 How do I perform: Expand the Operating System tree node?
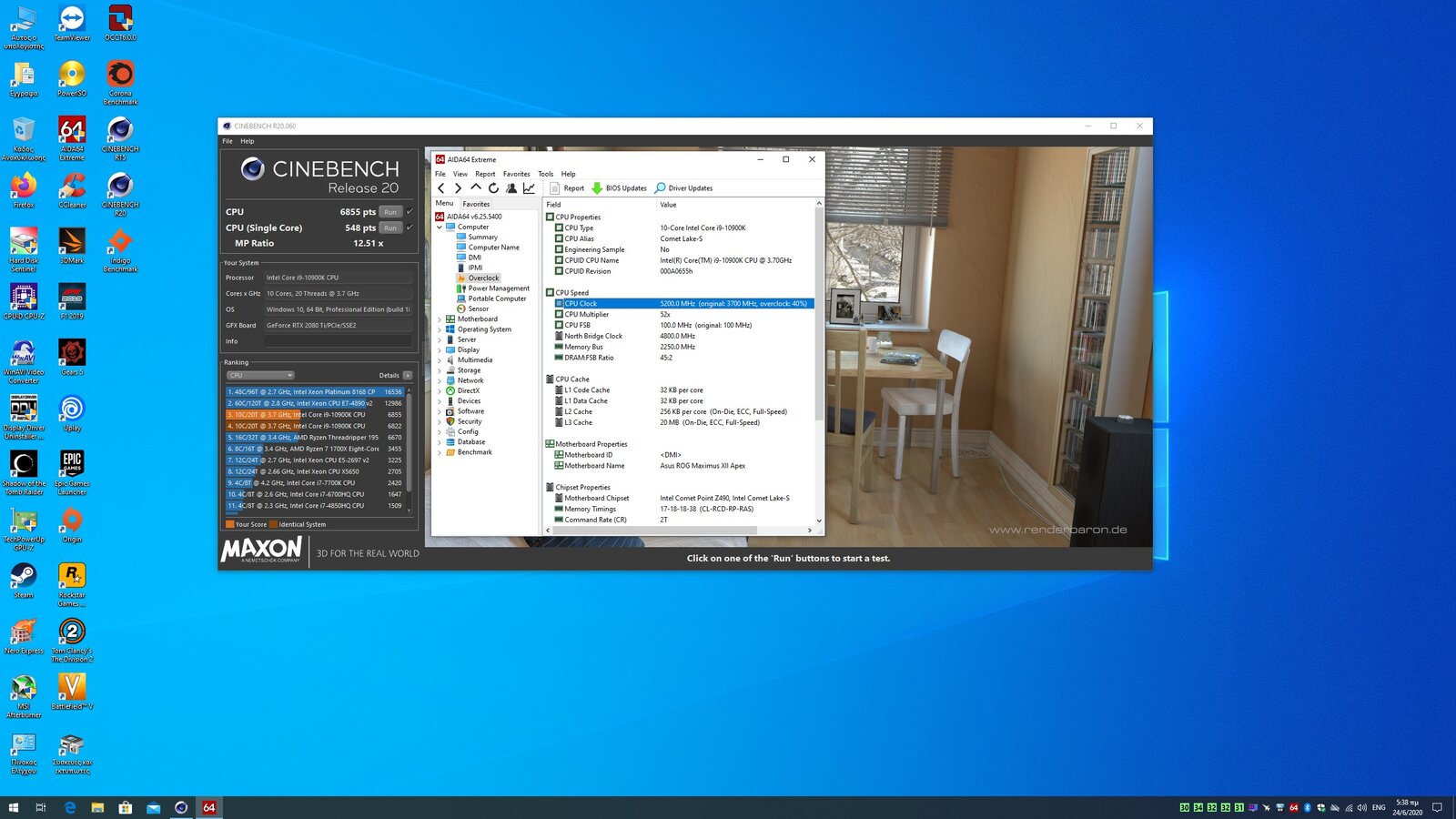coord(440,329)
